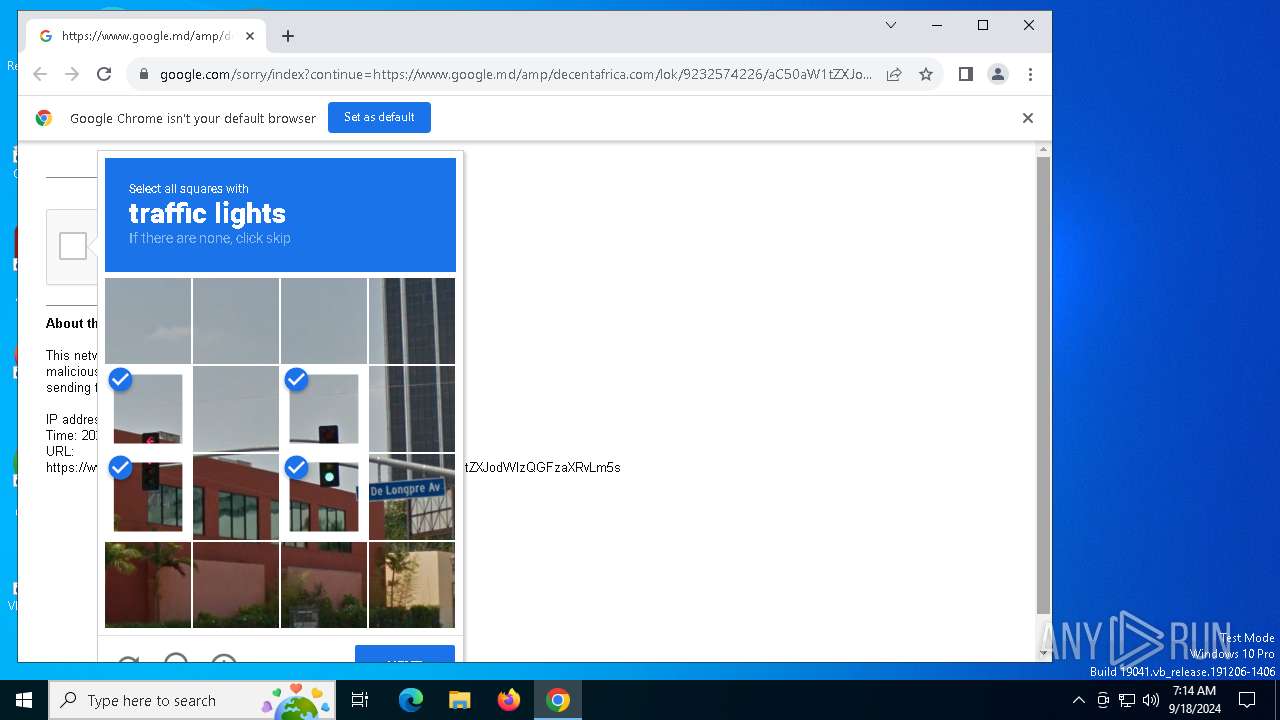Click the taskbar search box
Viewport: 1280px width, 720px height.
coord(193,700)
